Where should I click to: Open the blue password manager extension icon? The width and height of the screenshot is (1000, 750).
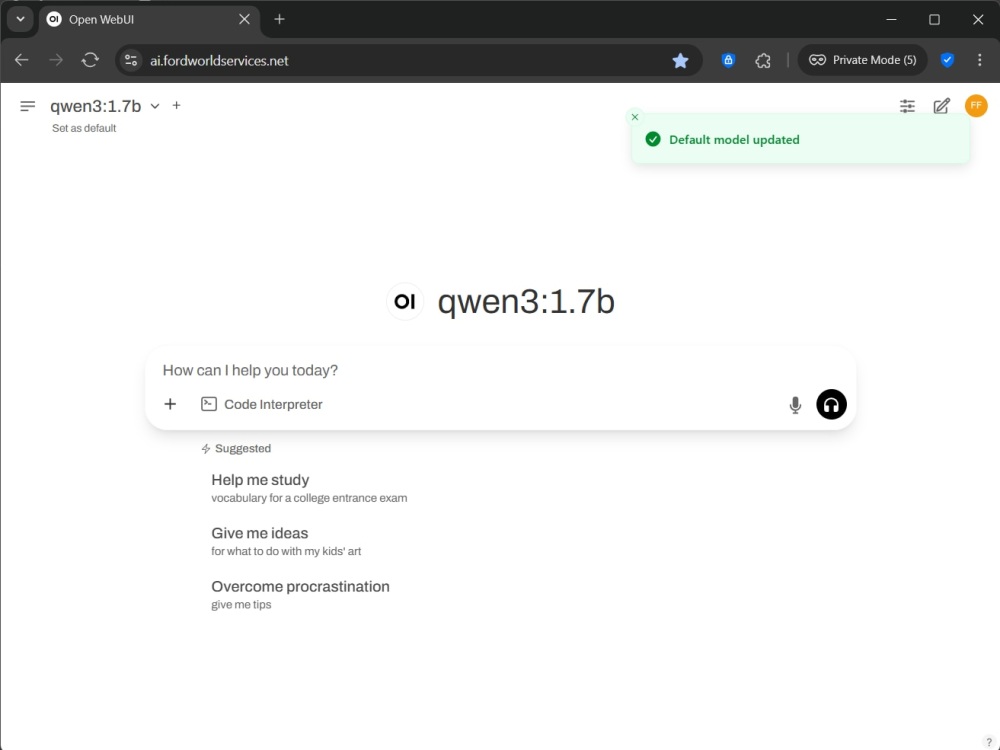pyautogui.click(x=728, y=60)
